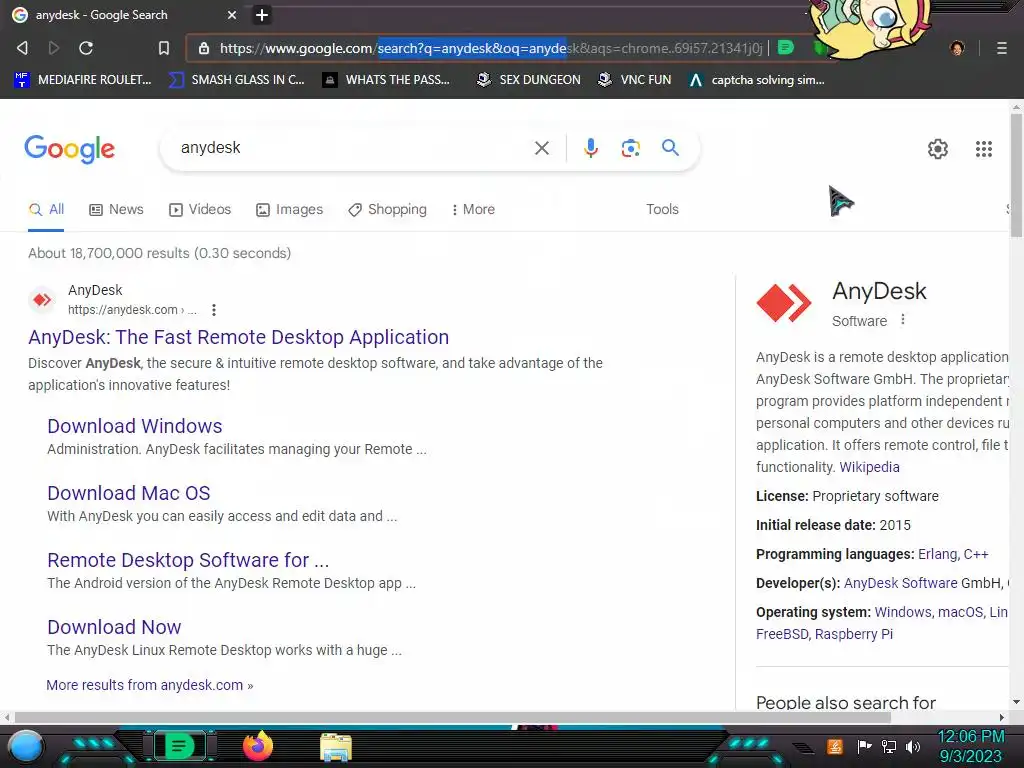The image size is (1024, 768).
Task: Open More results from anydesk.com
Action: point(150,685)
